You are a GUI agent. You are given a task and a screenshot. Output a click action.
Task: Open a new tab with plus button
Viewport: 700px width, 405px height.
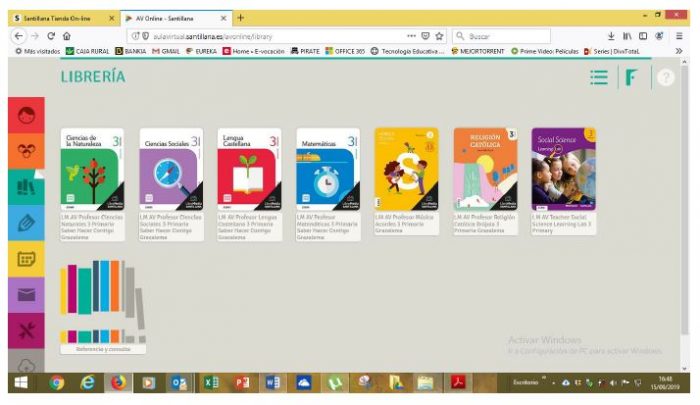click(241, 18)
